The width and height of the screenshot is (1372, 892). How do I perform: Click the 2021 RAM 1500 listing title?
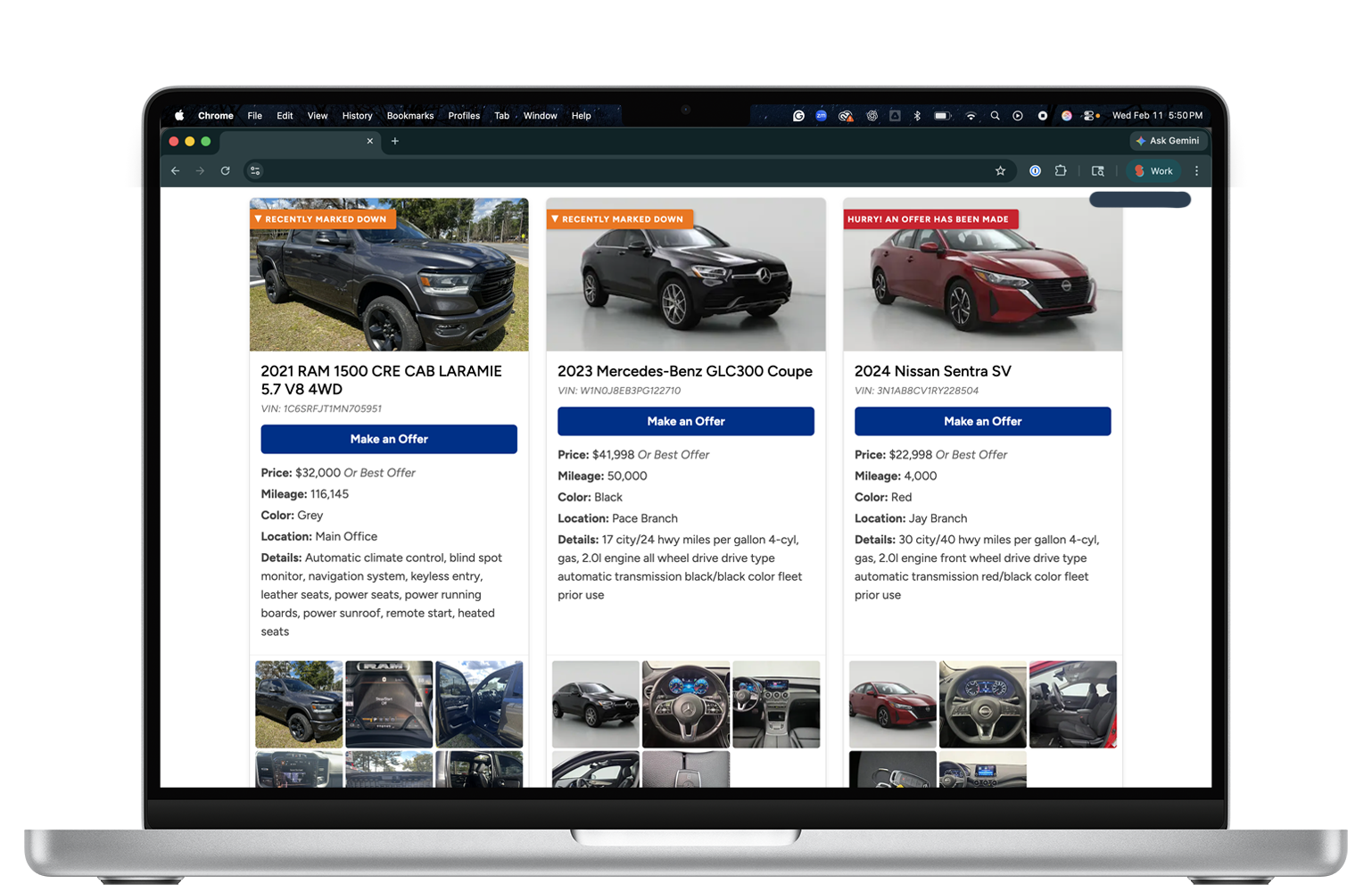click(x=381, y=380)
